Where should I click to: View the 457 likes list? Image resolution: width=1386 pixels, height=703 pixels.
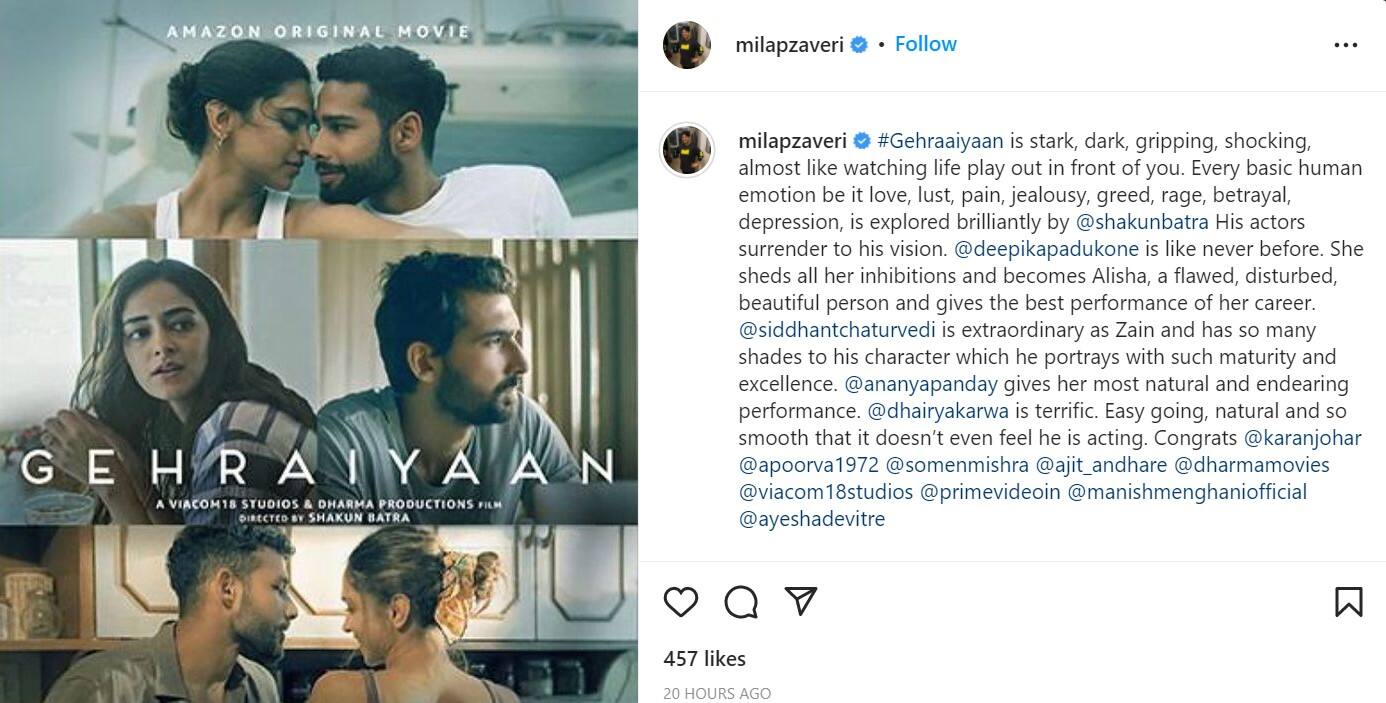704,659
